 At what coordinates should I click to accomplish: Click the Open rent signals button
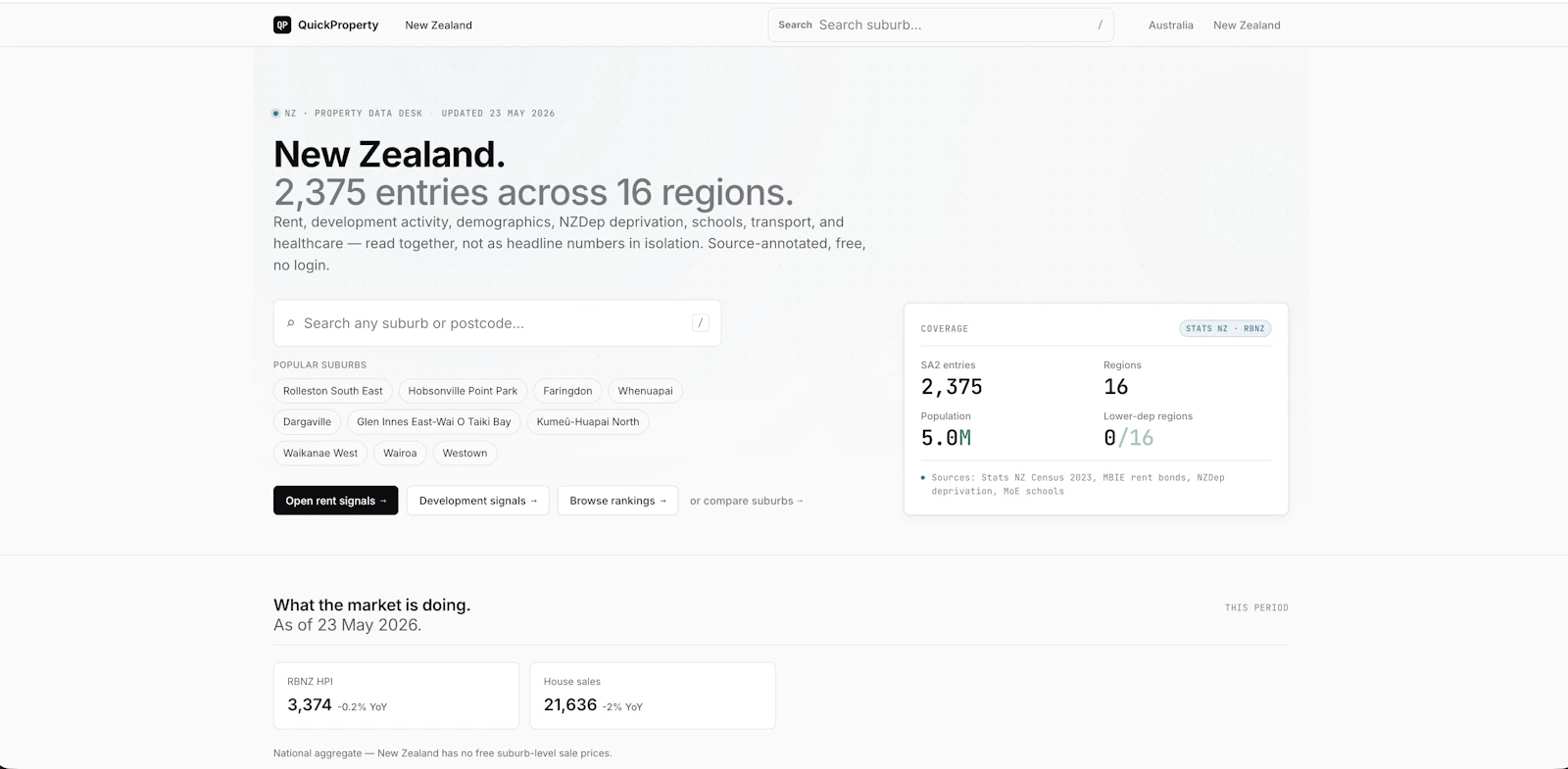click(336, 501)
